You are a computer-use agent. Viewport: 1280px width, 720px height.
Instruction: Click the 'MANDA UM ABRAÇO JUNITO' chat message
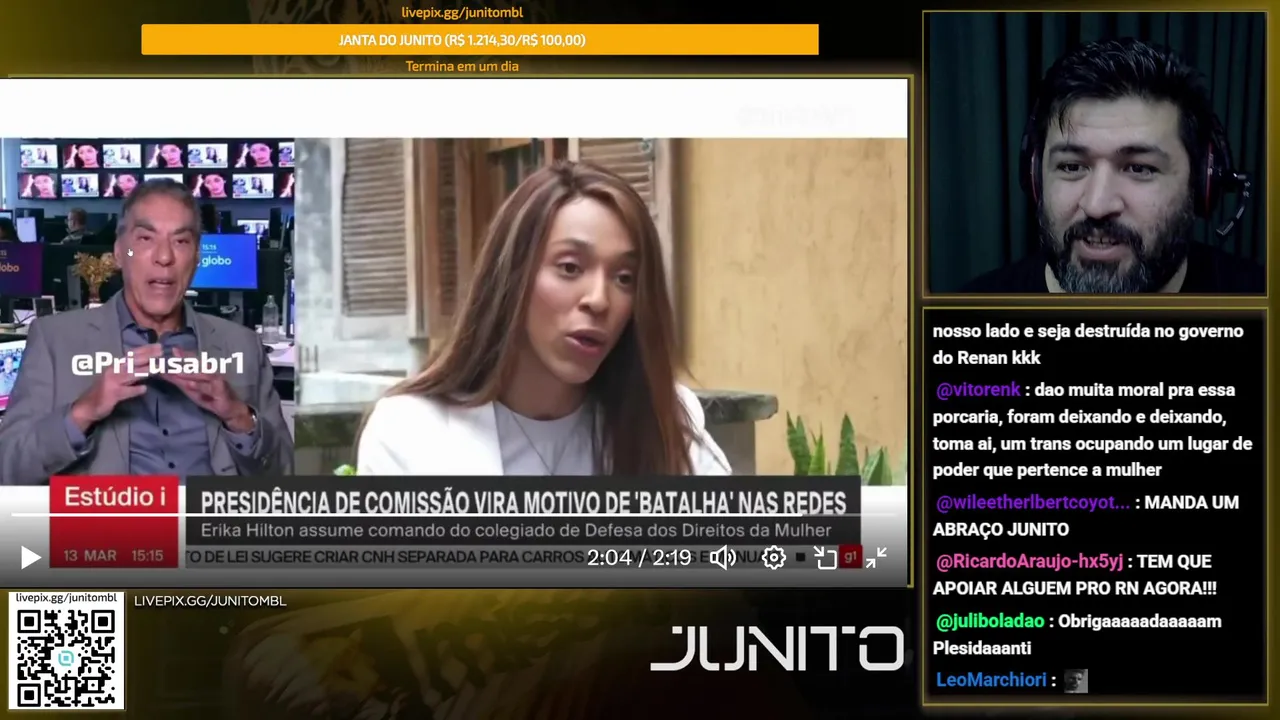pos(1086,516)
